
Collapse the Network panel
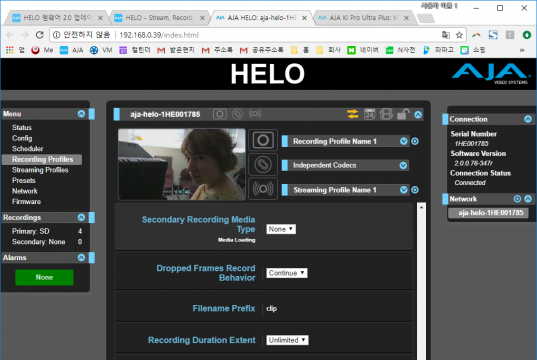[528, 199]
